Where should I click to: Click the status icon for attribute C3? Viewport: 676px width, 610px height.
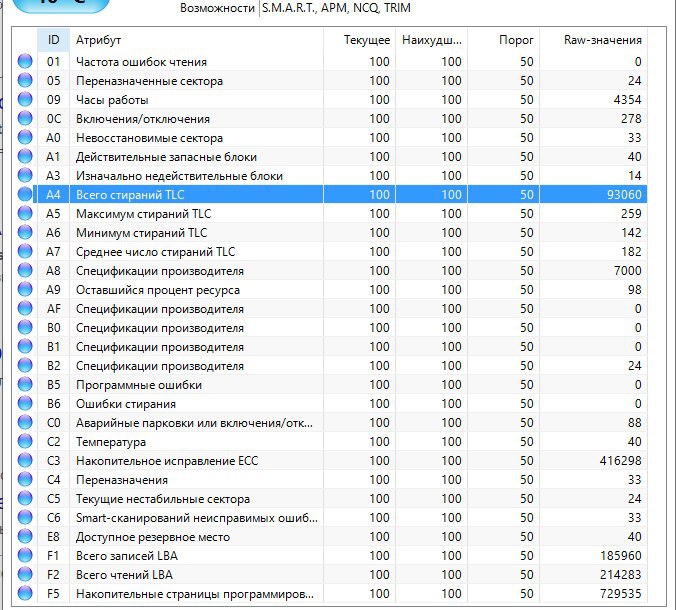(x=25, y=460)
